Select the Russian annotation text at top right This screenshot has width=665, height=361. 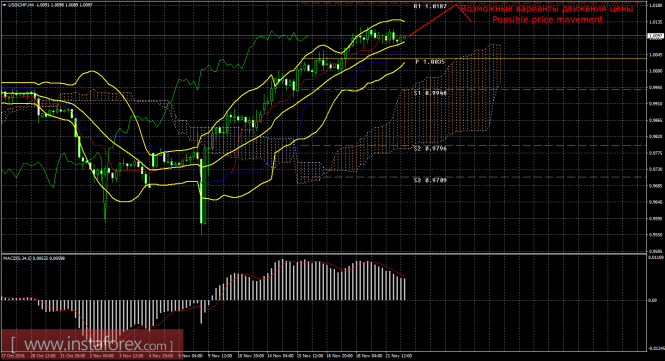pyautogui.click(x=547, y=9)
